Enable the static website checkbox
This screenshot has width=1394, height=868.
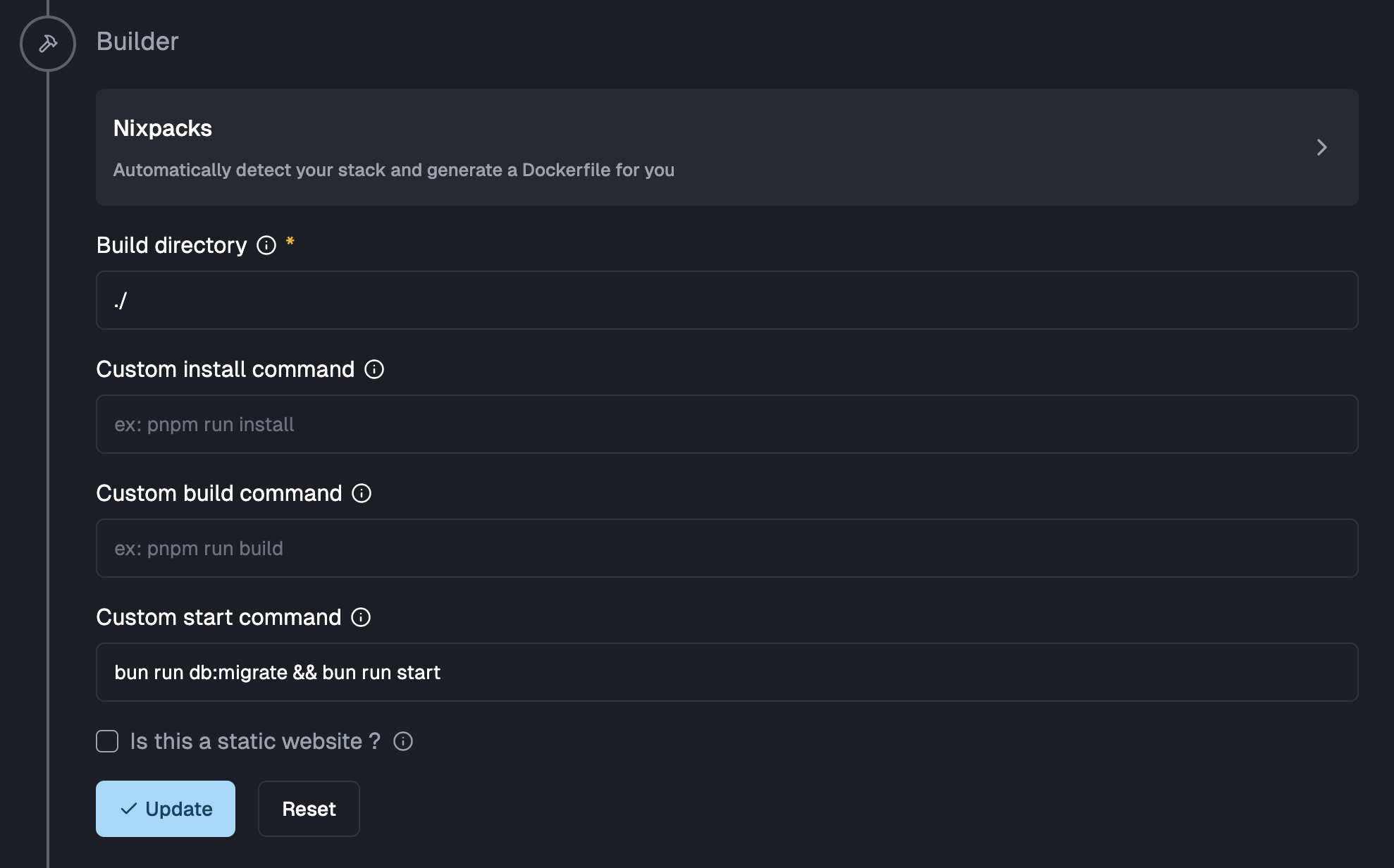(107, 741)
